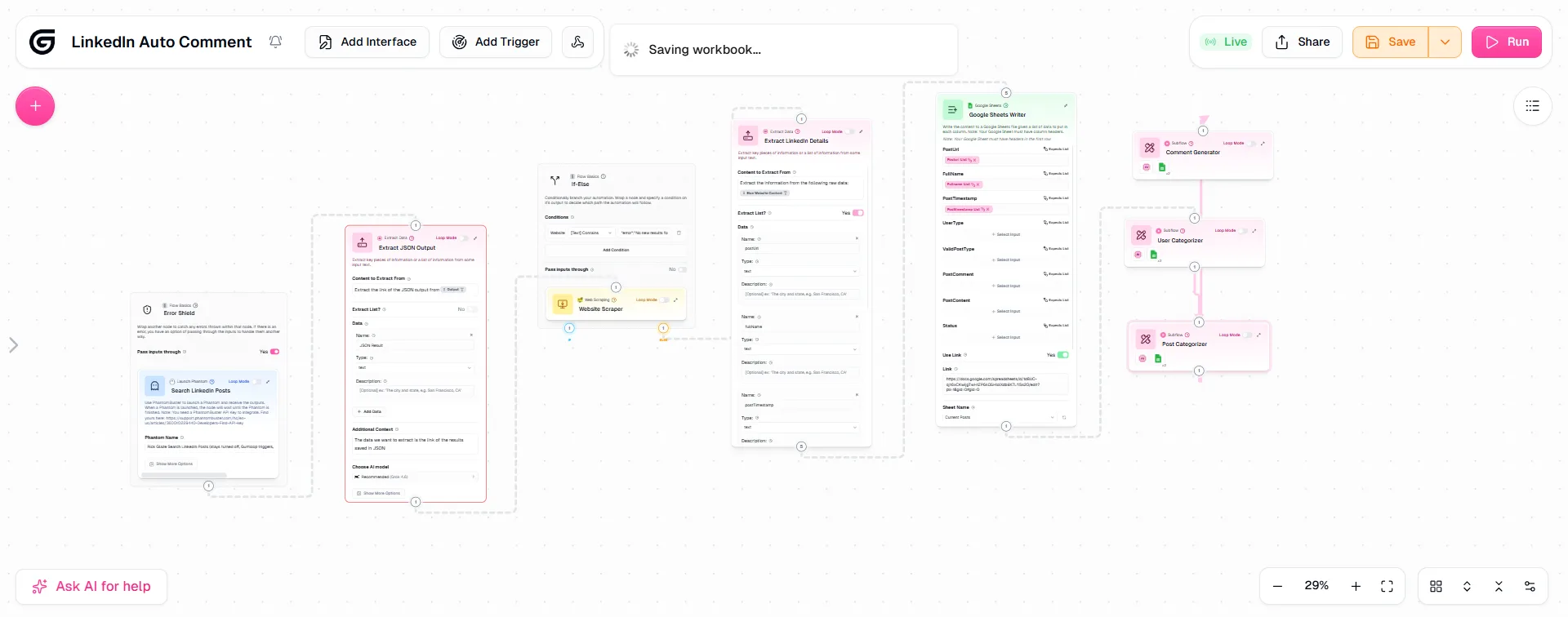Click the Live status badge

tap(1226, 42)
